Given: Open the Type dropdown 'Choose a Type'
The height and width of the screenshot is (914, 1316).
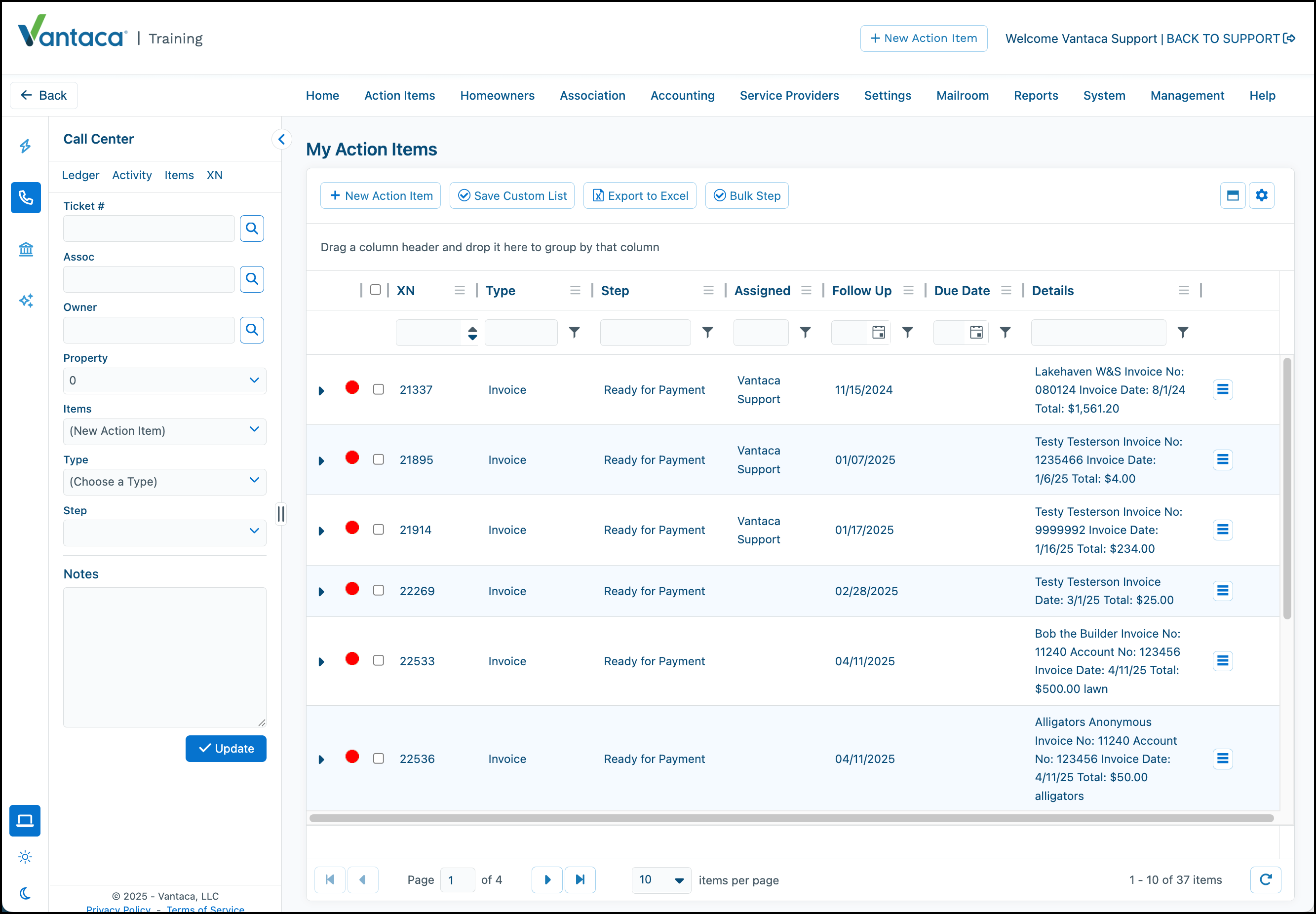Looking at the screenshot, I should tap(165, 482).
